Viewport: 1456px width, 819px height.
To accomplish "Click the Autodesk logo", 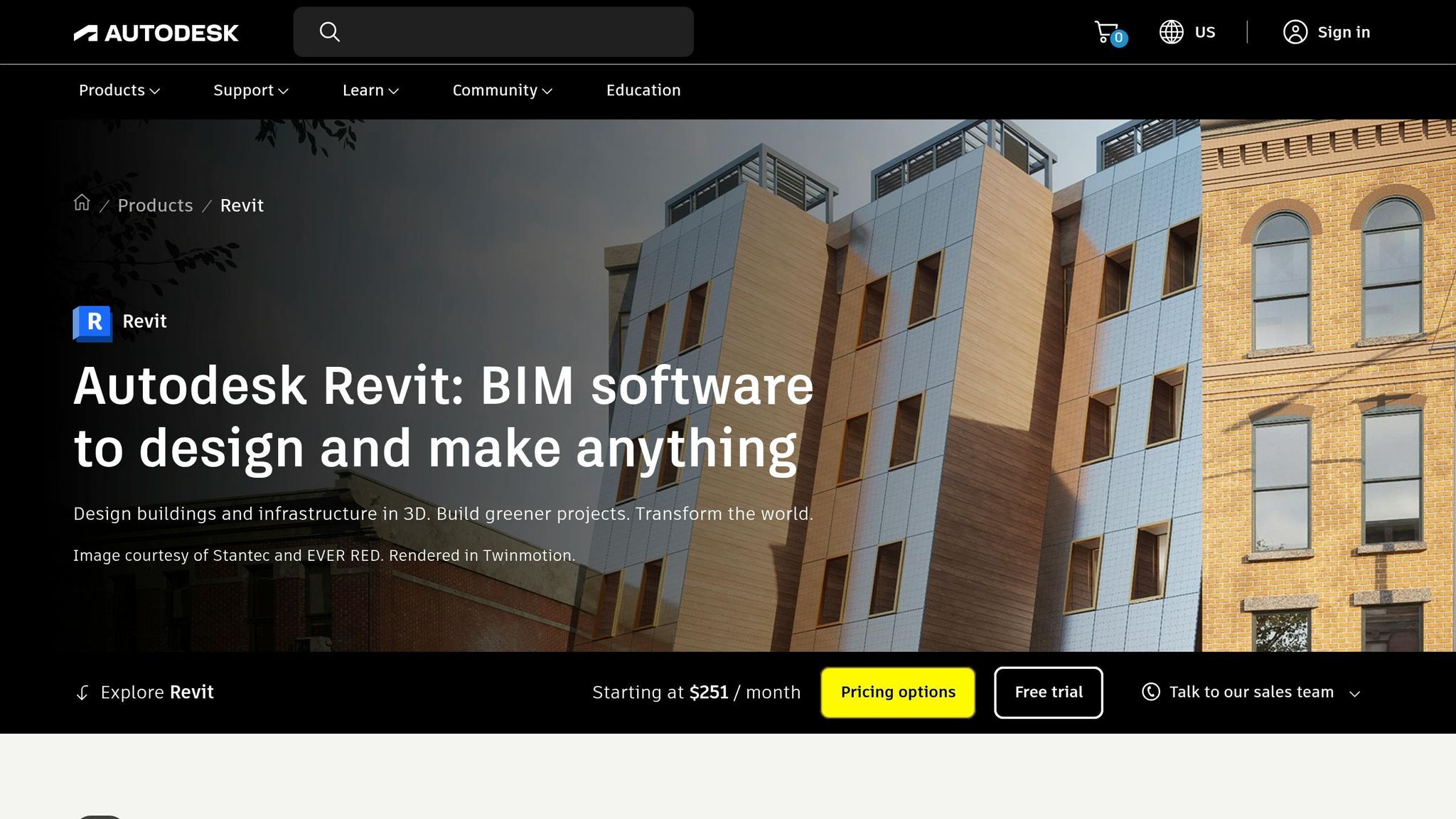I will pyautogui.click(x=156, y=33).
